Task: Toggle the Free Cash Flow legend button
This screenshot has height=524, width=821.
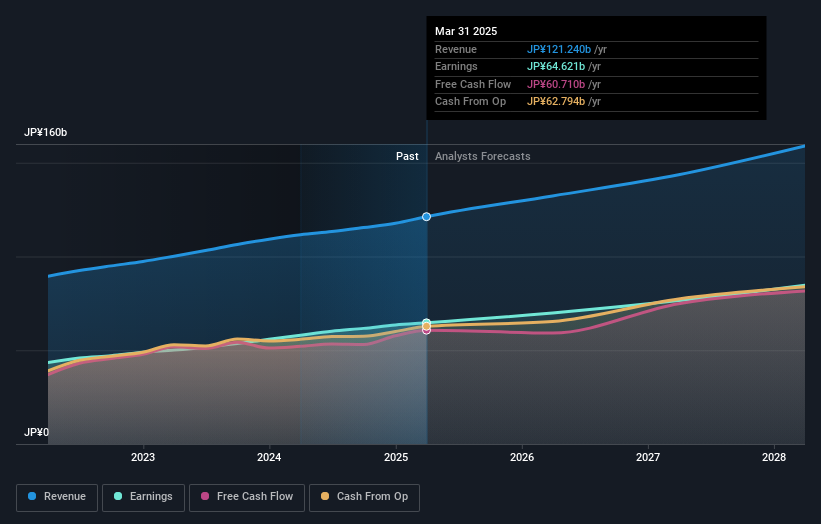Action: [x=247, y=497]
